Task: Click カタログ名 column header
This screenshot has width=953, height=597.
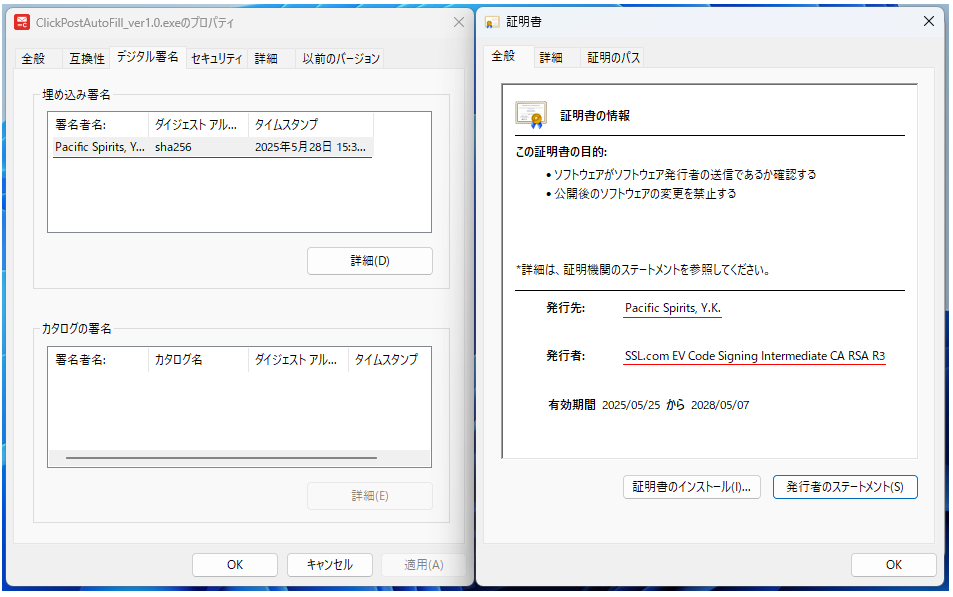Action: 199,360
